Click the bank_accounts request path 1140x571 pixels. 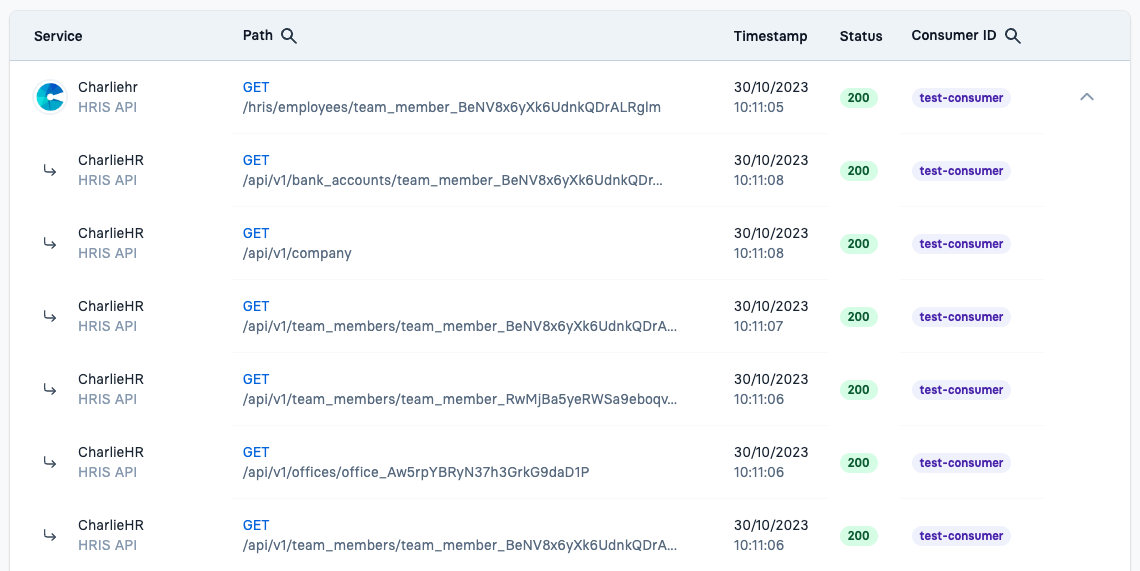453,180
